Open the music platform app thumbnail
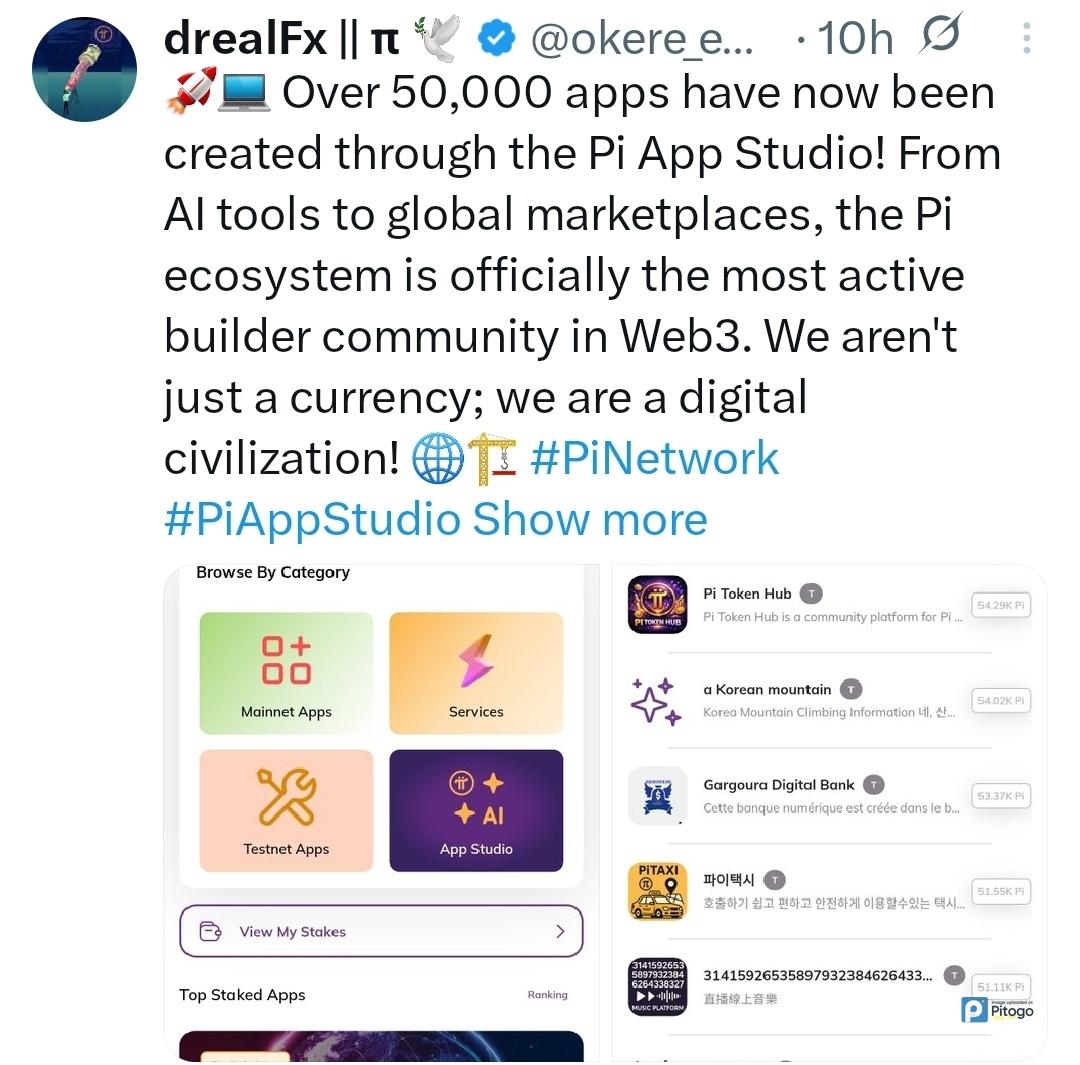This screenshot has height=1065, width=1080. pyautogui.click(x=657, y=986)
